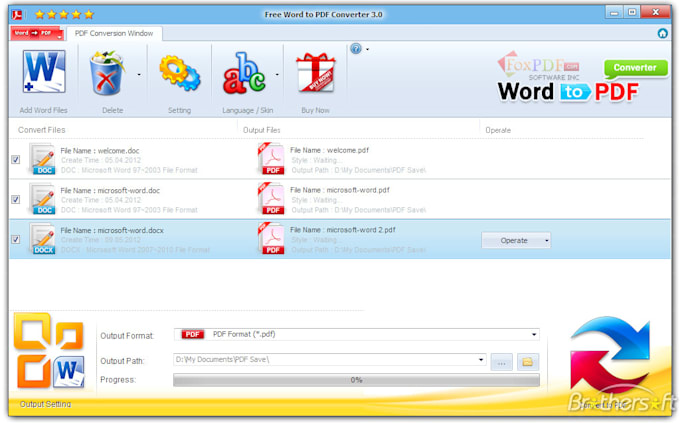The width and height of the screenshot is (680, 423).
Task: Select the File Name : microsoft-word.pdf text
Action: (x=340, y=190)
